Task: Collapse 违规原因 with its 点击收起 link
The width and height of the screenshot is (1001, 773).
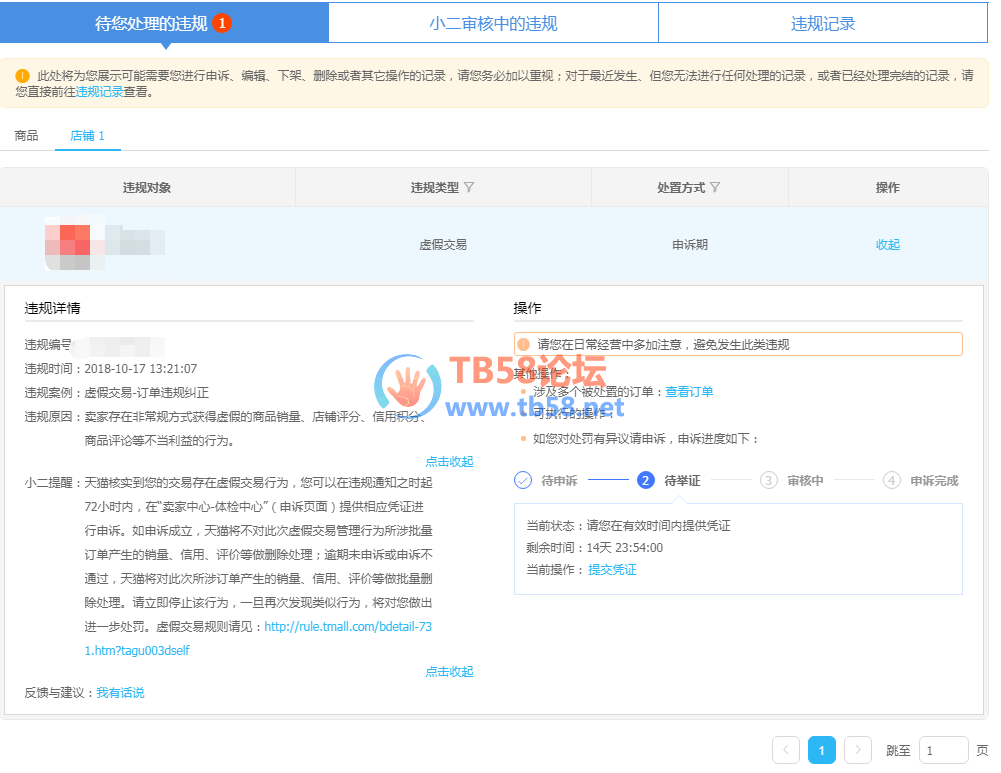Action: [x=449, y=461]
